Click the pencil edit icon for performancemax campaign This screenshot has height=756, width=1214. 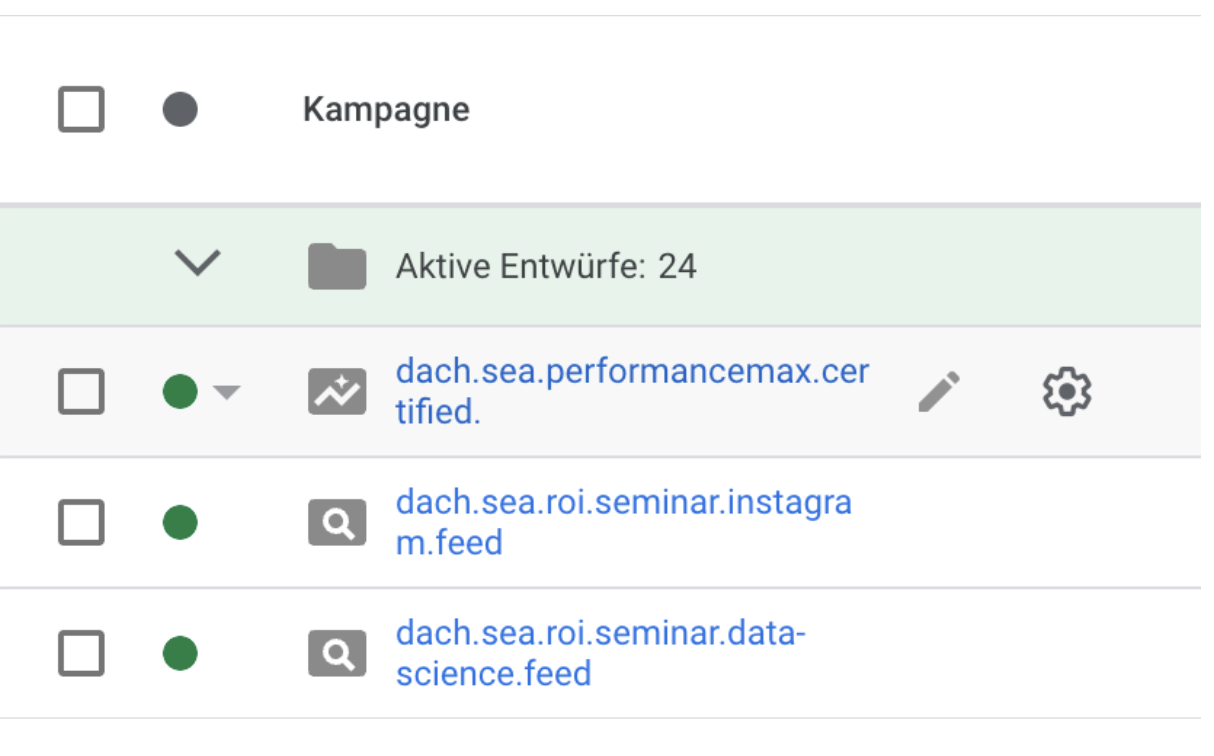[939, 391]
